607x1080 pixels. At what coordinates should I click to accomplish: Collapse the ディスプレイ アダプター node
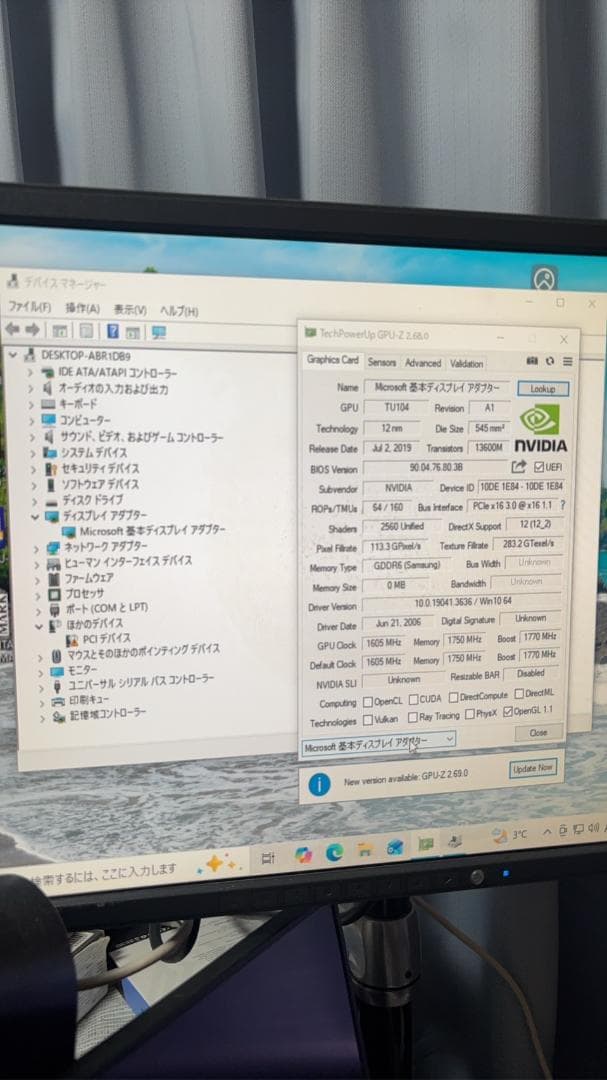click(x=35, y=516)
